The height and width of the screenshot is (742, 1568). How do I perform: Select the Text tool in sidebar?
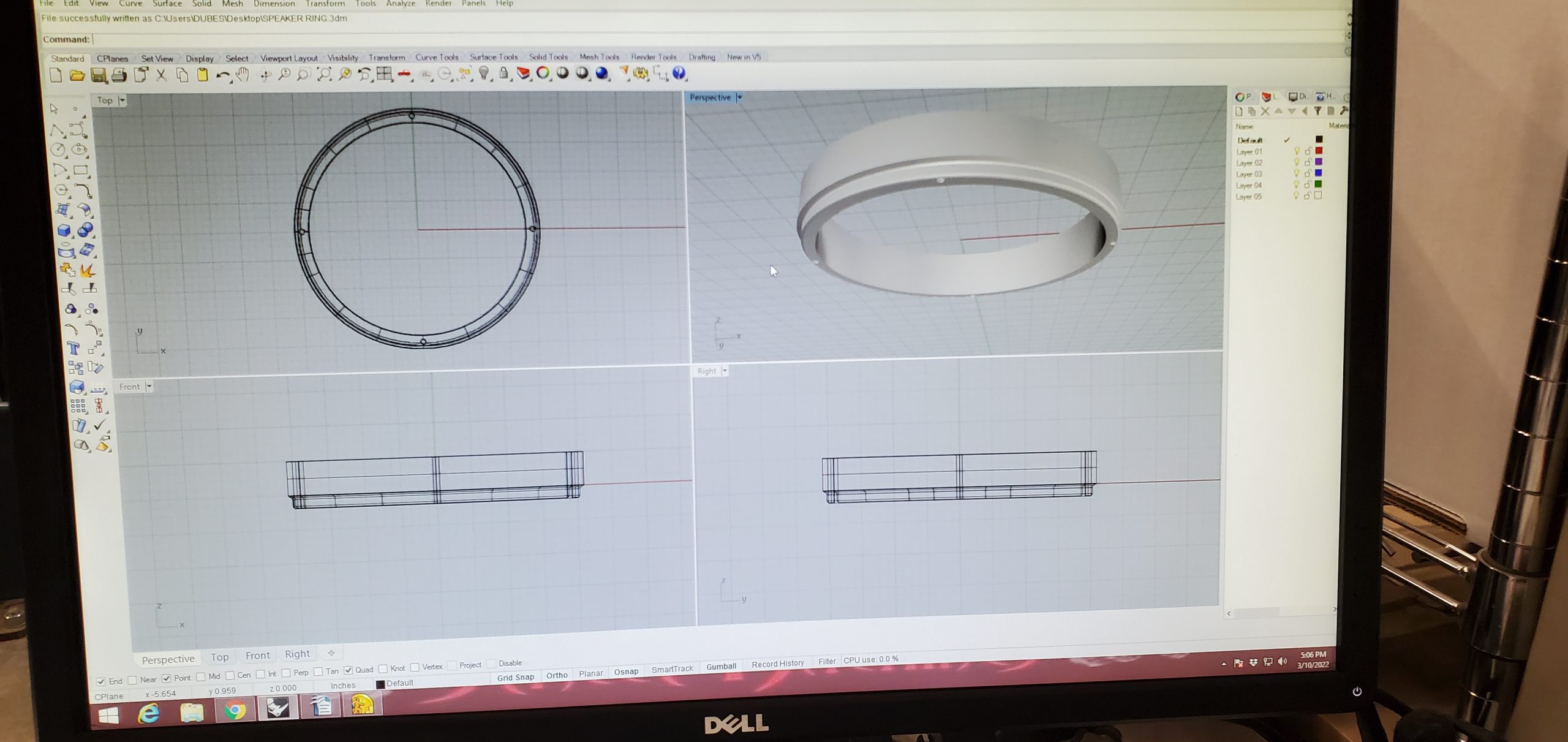[x=73, y=349]
